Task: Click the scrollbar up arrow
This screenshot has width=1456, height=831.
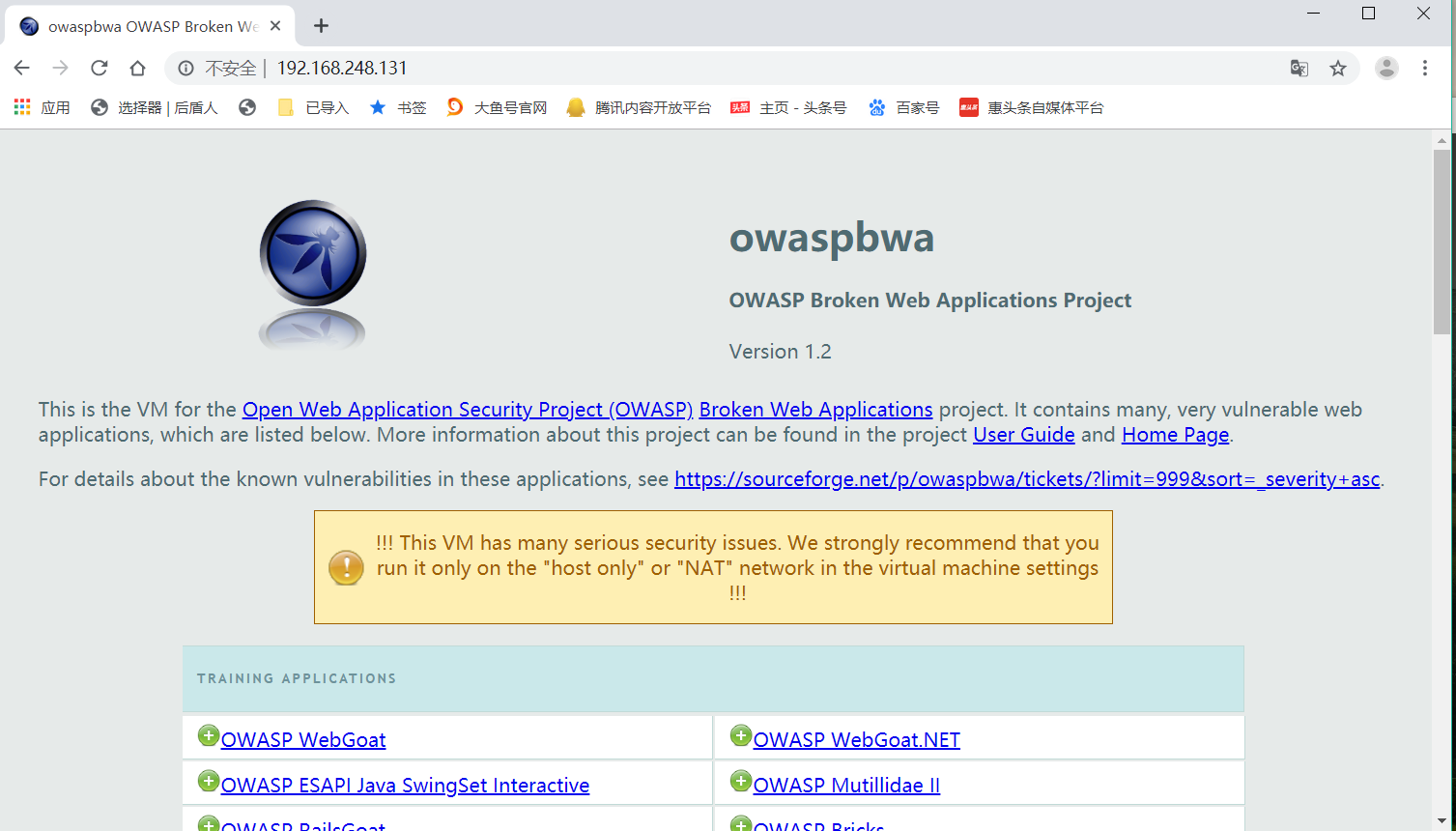Action: tap(1442, 140)
